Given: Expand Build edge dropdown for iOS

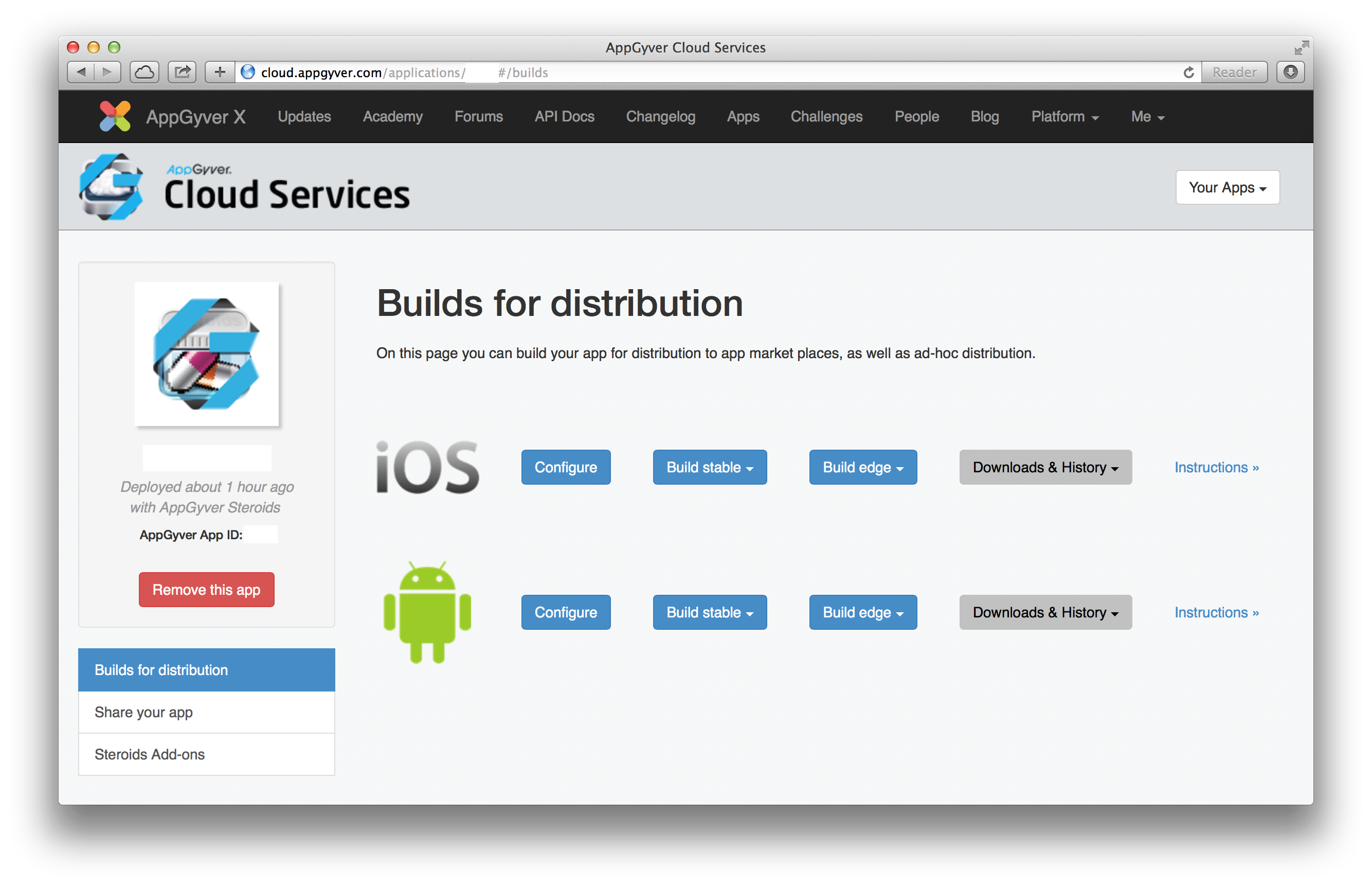Looking at the screenshot, I should tap(862, 467).
